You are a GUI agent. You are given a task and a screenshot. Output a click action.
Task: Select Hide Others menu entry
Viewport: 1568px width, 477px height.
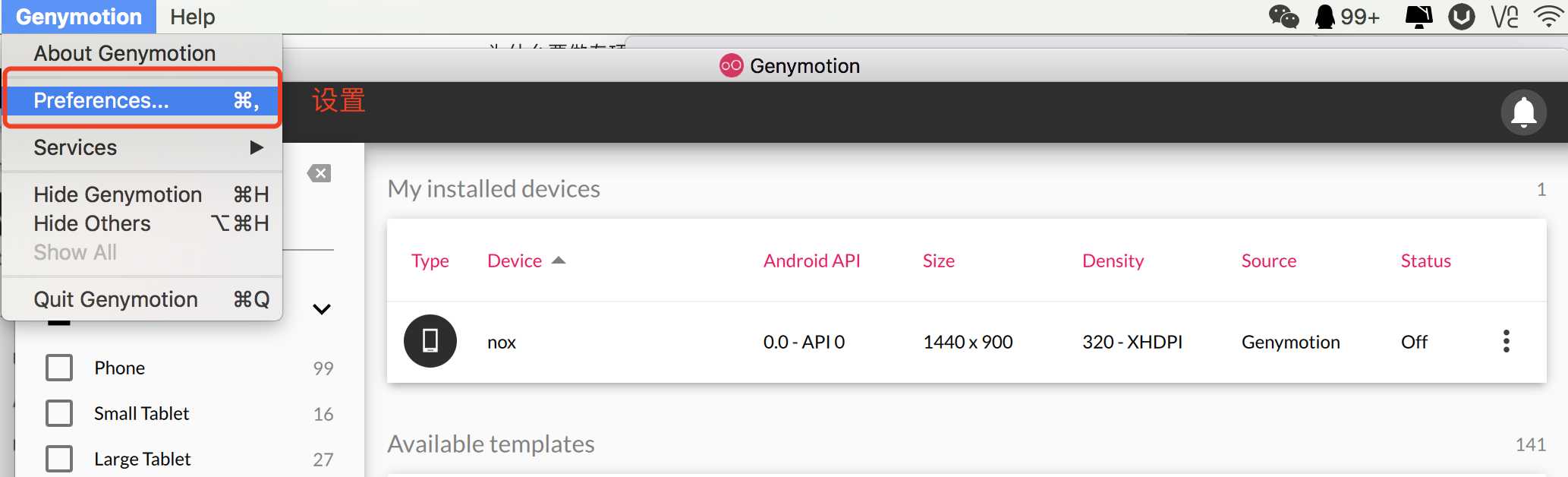[142, 223]
